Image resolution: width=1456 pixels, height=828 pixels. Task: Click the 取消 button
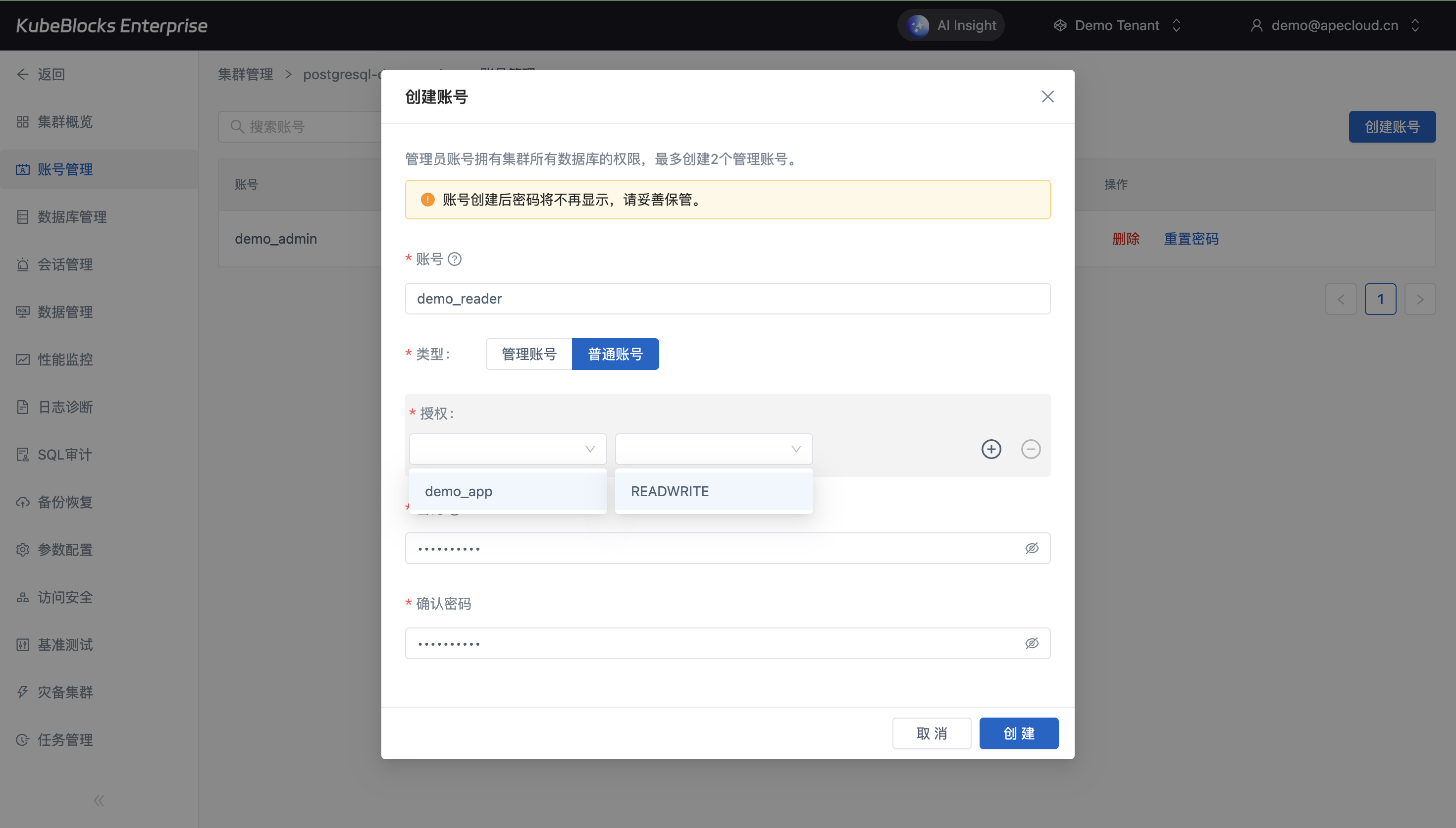click(931, 733)
